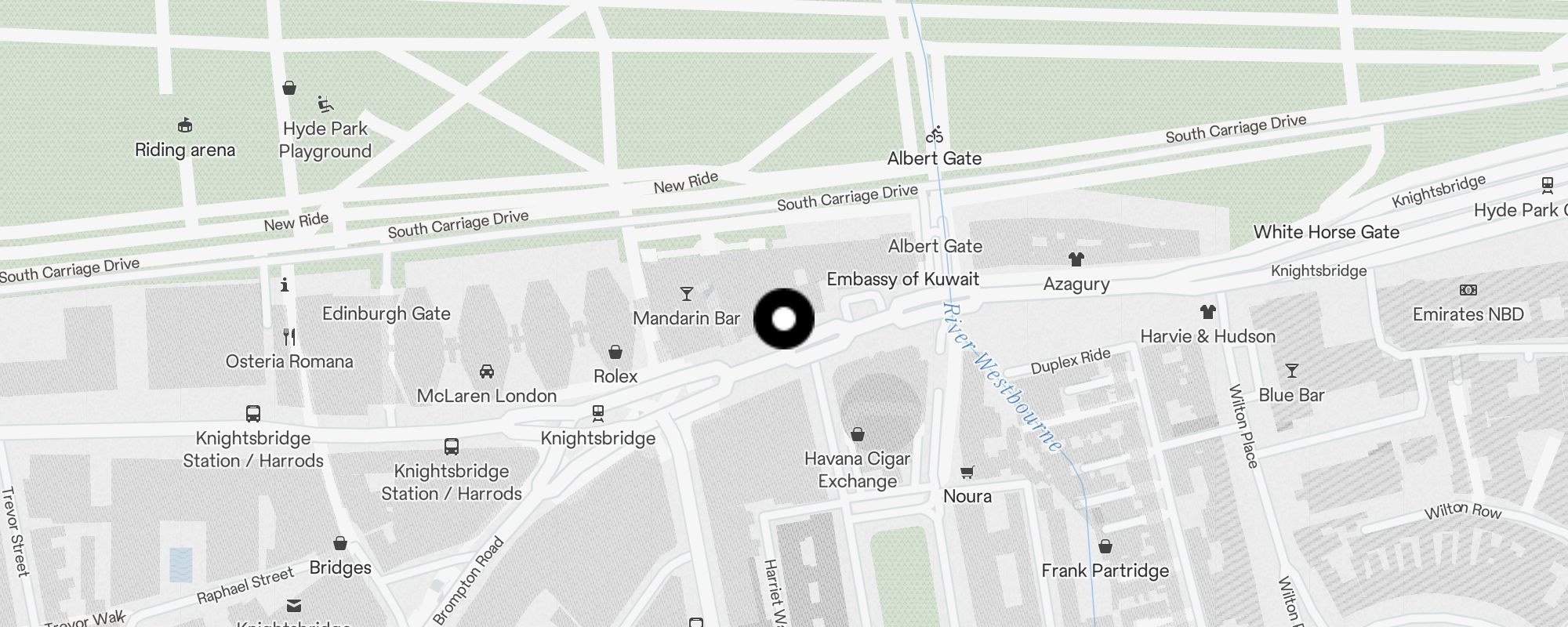The height and width of the screenshot is (627, 1568).
Task: Open the Embassy of Kuwait label
Action: pyautogui.click(x=903, y=279)
